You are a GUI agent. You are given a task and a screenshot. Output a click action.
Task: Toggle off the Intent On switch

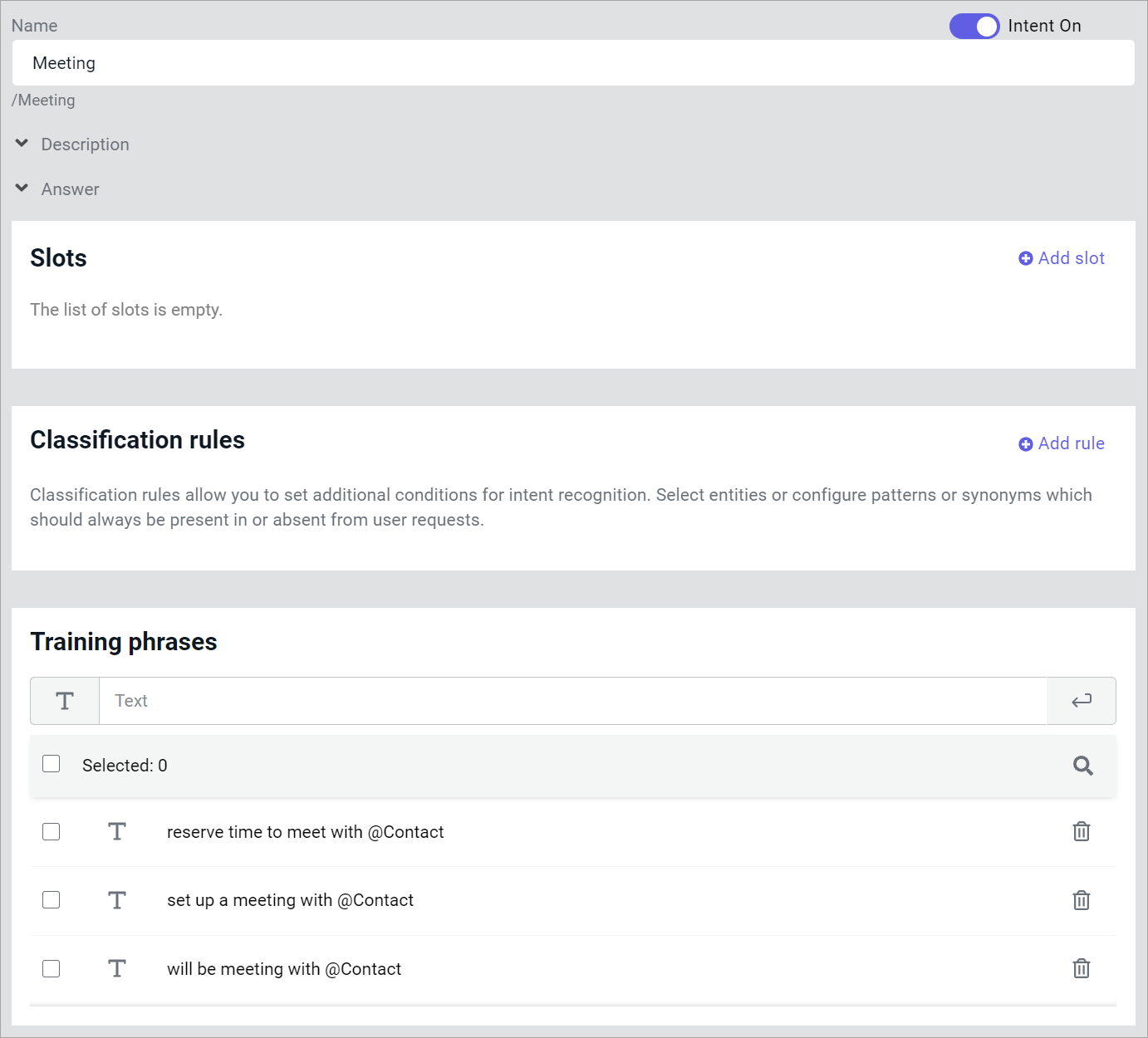[974, 26]
